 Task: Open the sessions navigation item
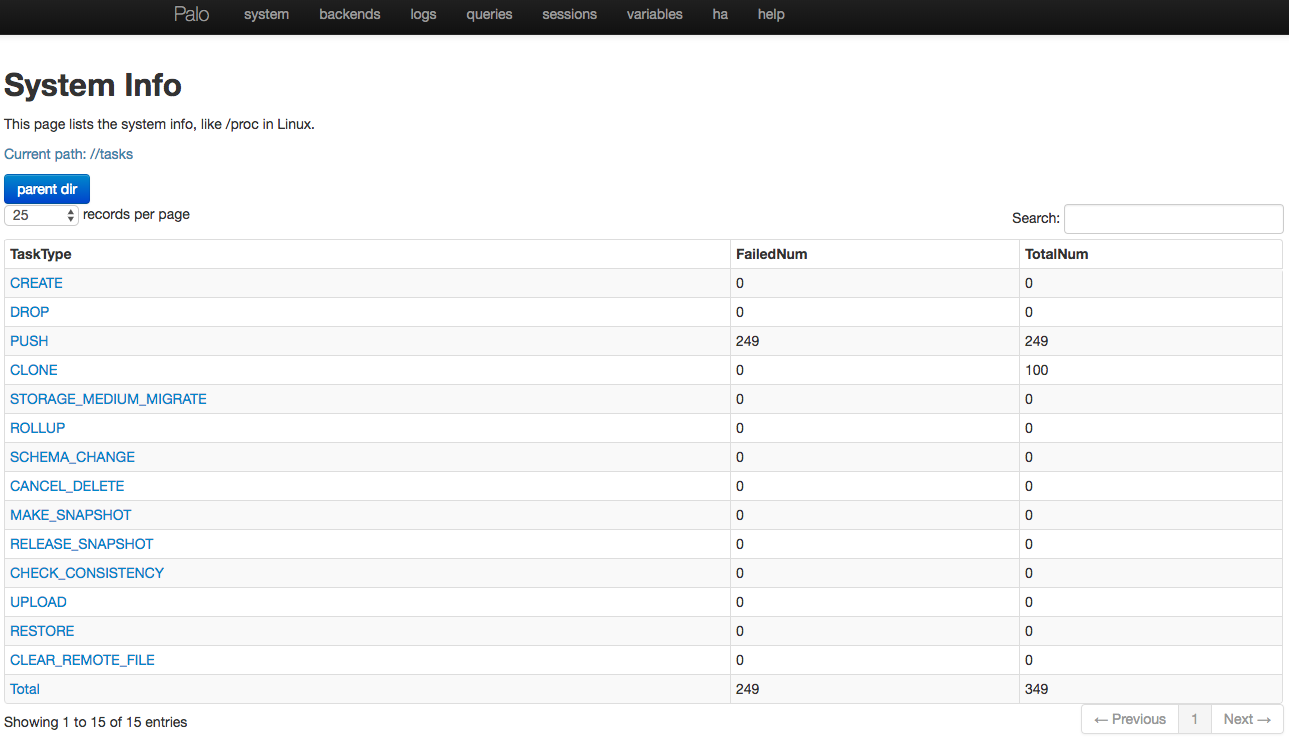(x=569, y=15)
